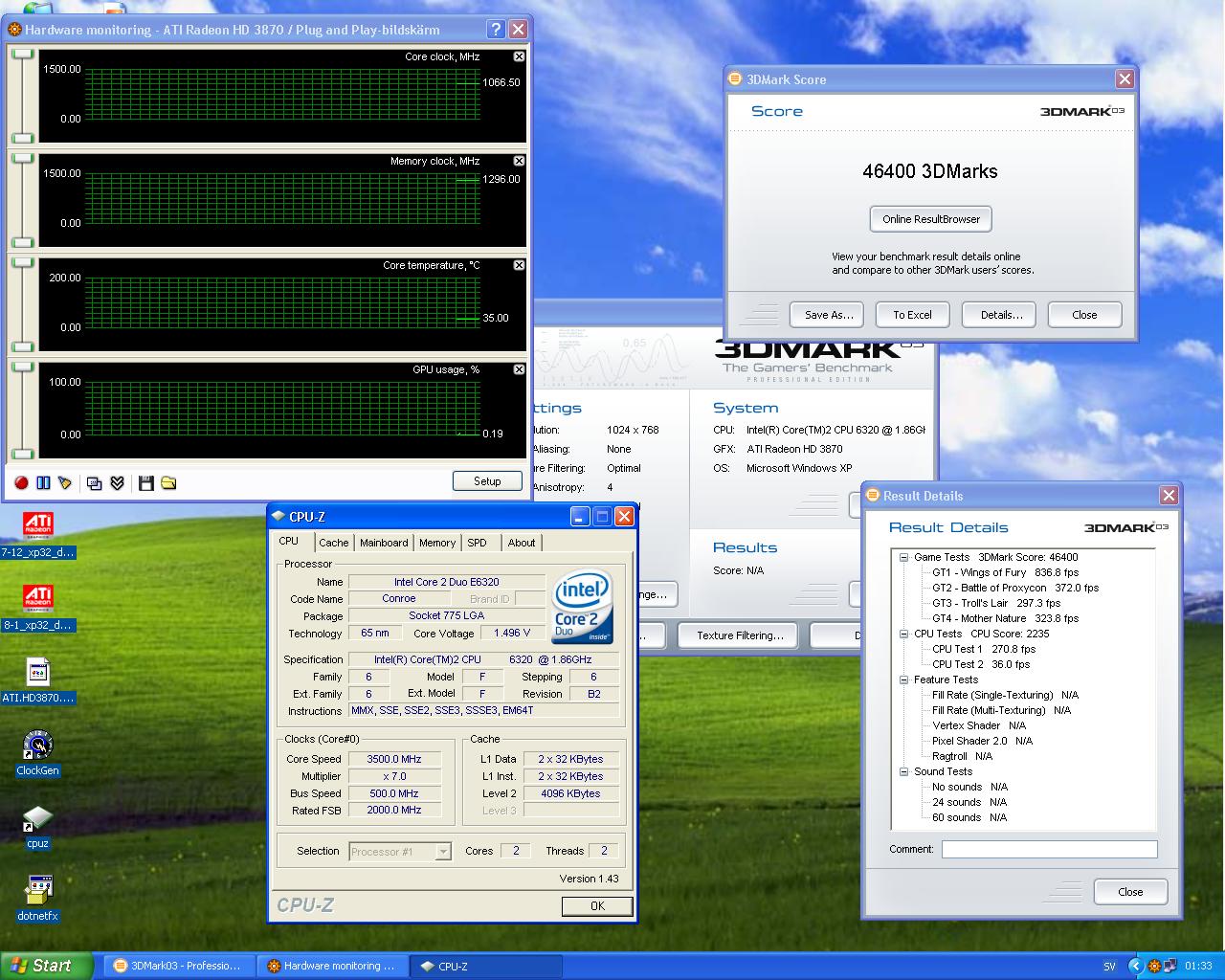Image resolution: width=1225 pixels, height=980 pixels.
Task: Click the help question mark in Hardware monitoring
Action: pyautogui.click(x=495, y=29)
